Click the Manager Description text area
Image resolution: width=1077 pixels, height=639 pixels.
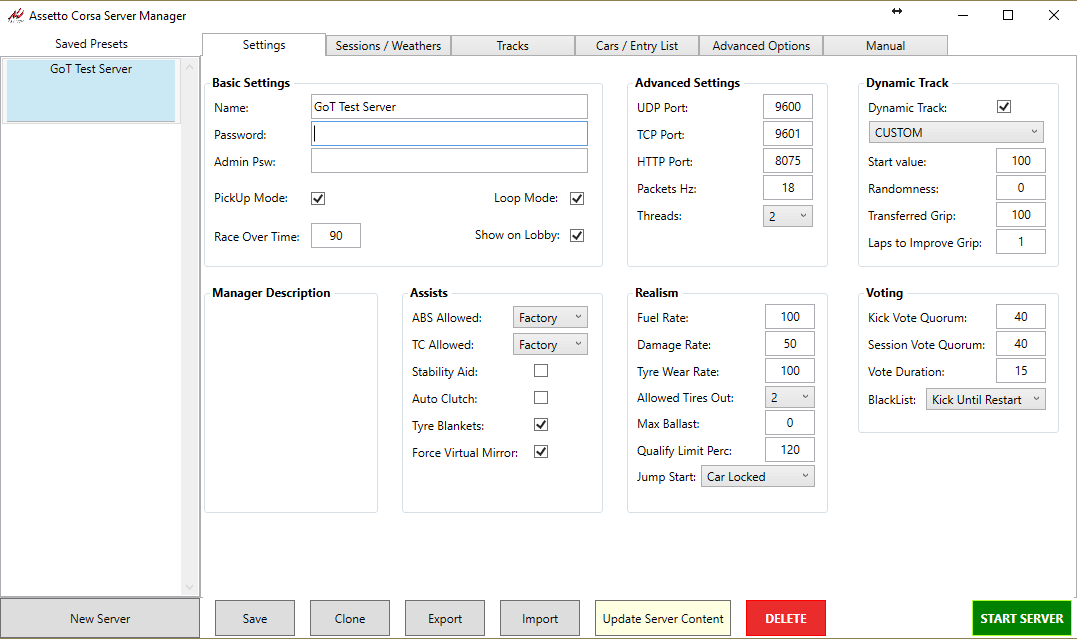(291, 405)
